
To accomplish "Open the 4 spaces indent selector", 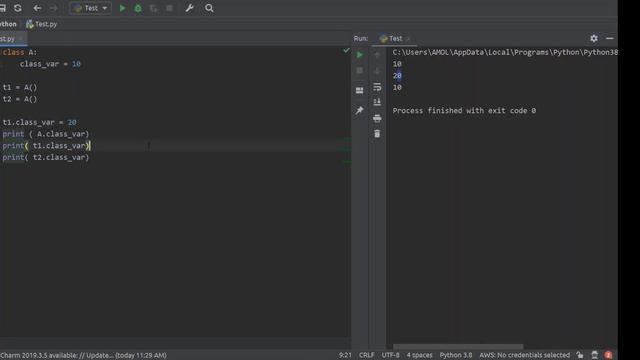I will pos(419,355).
